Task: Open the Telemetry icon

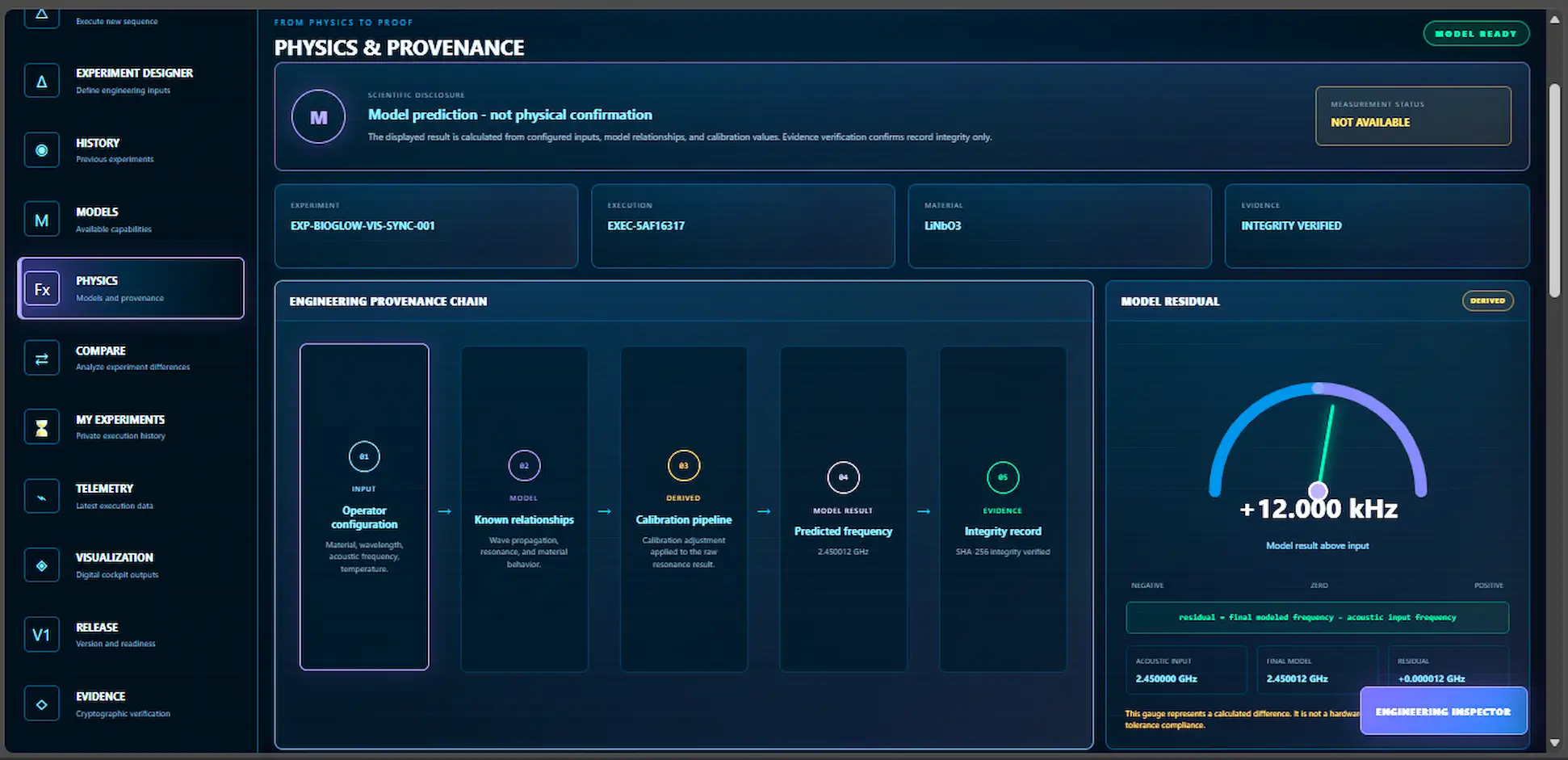Action: [x=42, y=497]
